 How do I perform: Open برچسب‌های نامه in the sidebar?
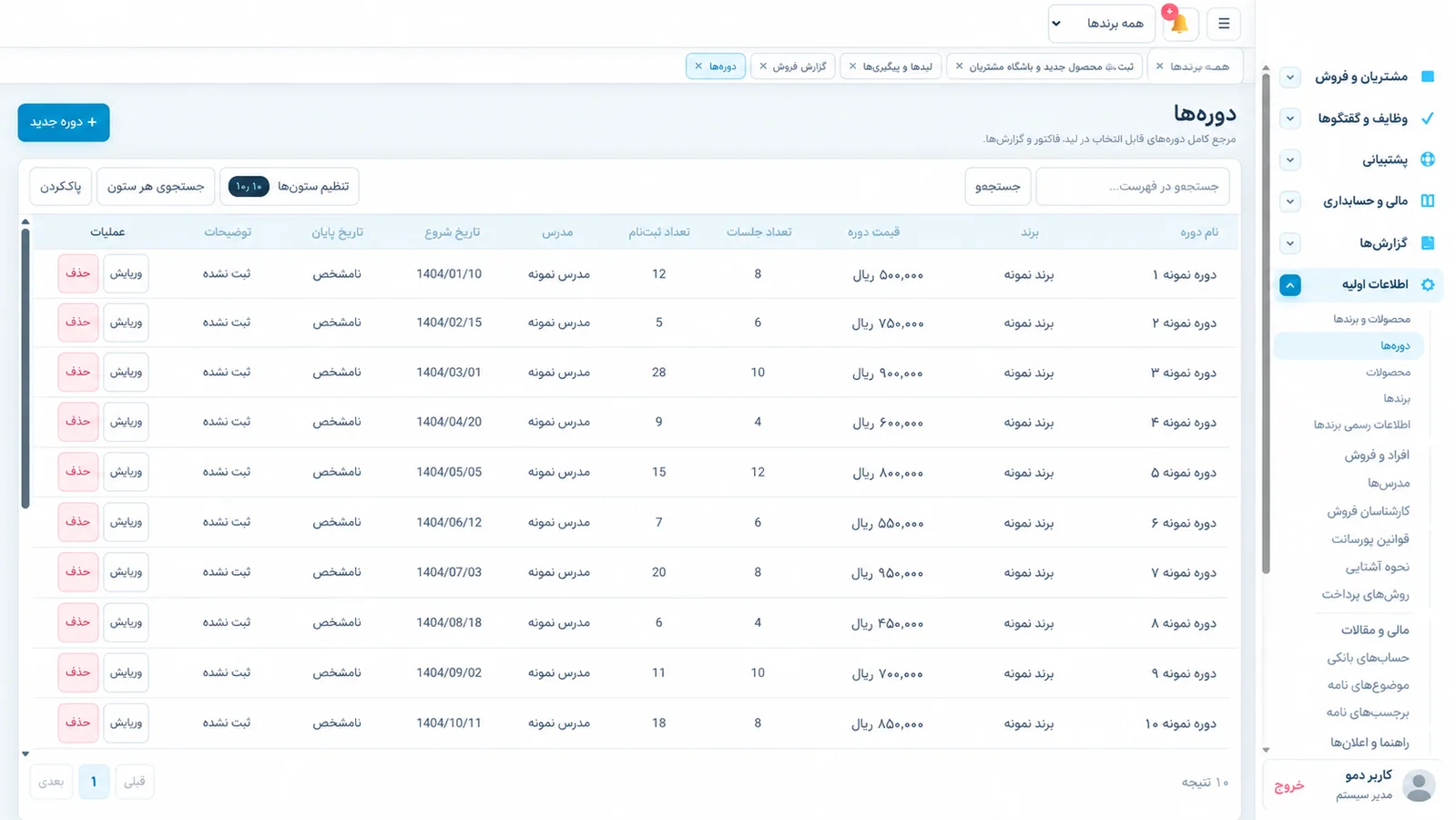(x=1368, y=712)
